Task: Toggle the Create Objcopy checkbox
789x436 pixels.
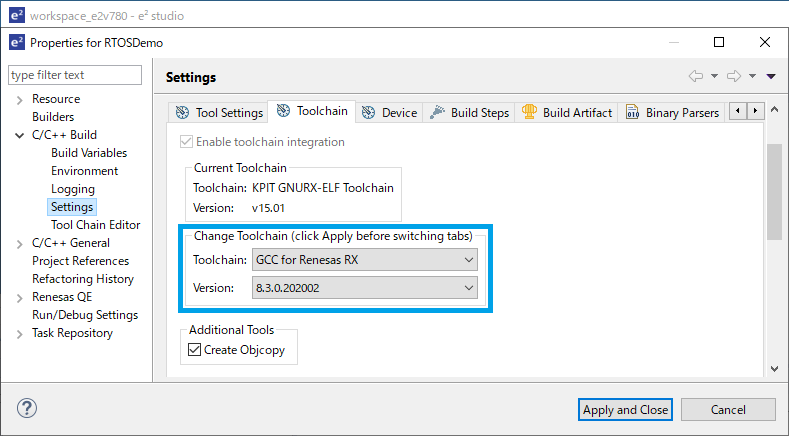Action: 194,349
